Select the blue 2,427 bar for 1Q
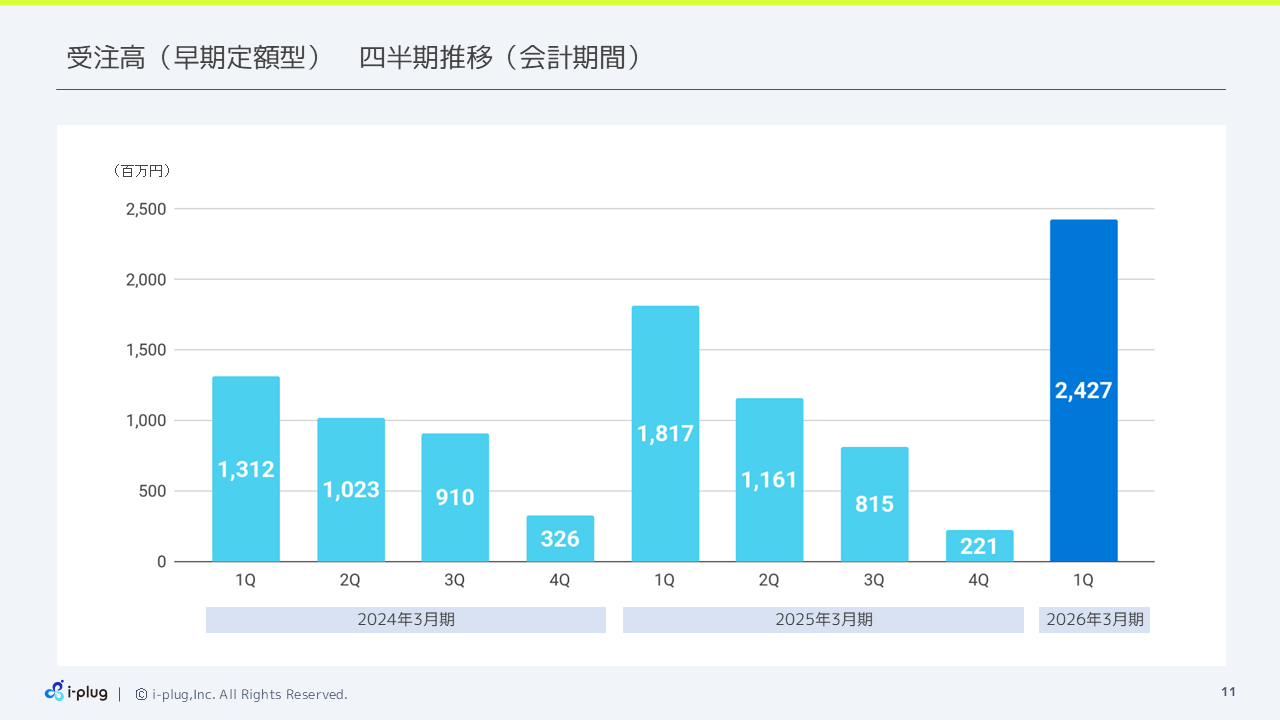This screenshot has width=1280, height=720. [1083, 390]
